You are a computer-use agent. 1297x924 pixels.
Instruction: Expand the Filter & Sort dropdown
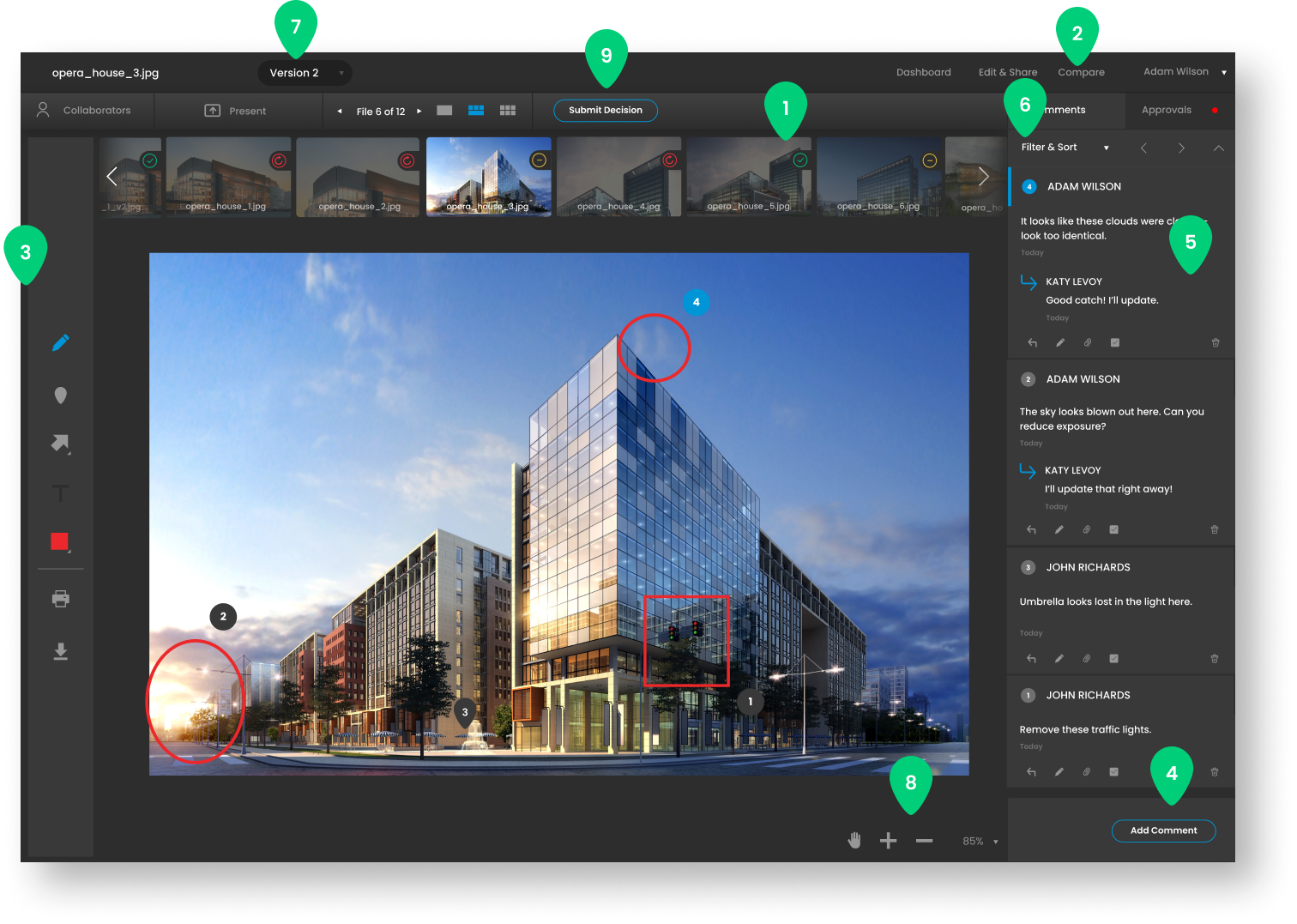(1065, 148)
